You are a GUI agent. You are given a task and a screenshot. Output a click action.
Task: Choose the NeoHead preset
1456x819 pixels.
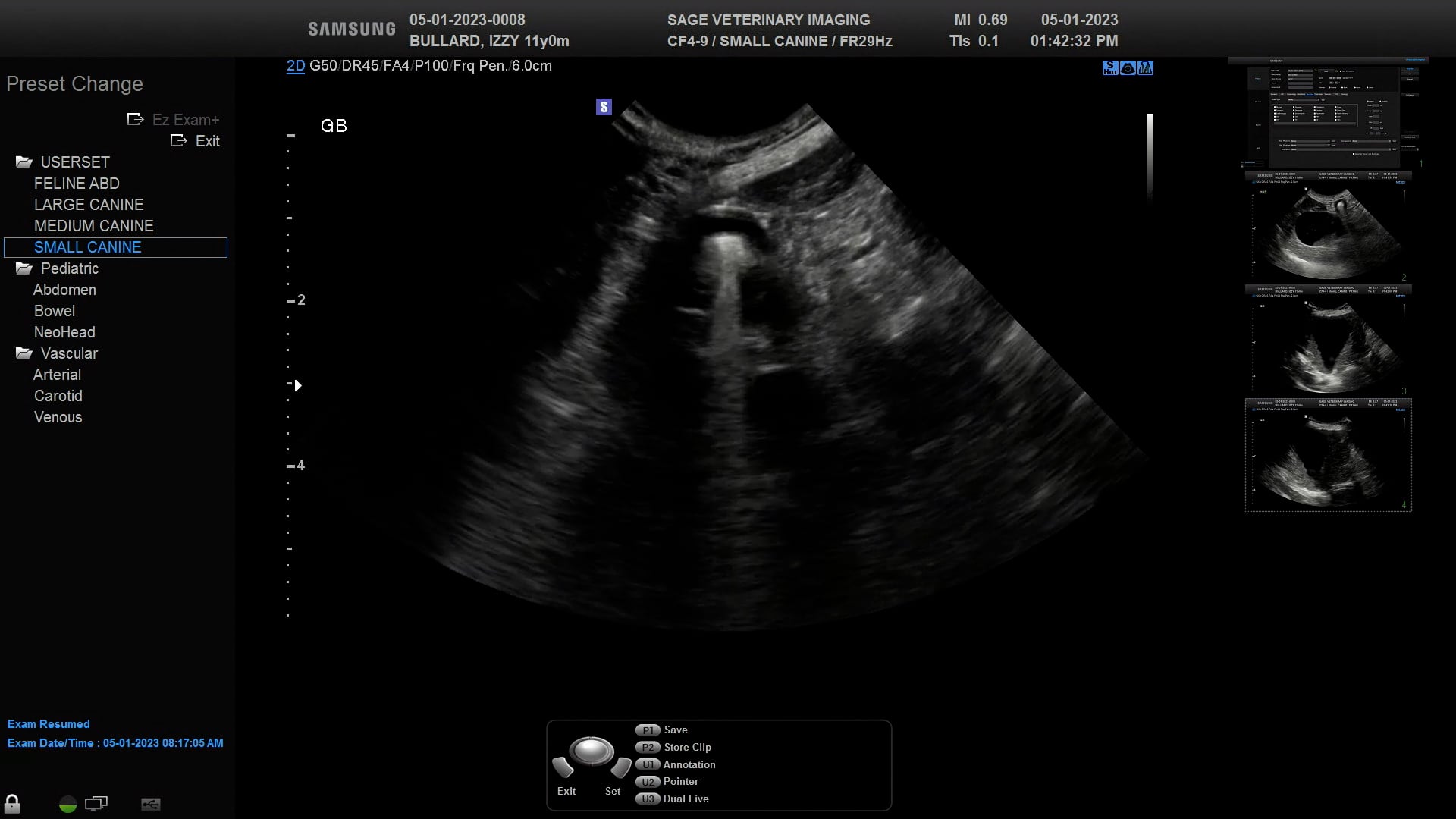(x=64, y=332)
